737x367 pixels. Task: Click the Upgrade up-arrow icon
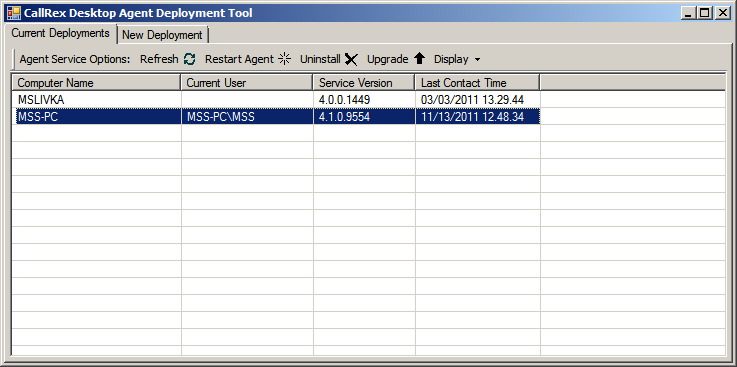tap(419, 59)
